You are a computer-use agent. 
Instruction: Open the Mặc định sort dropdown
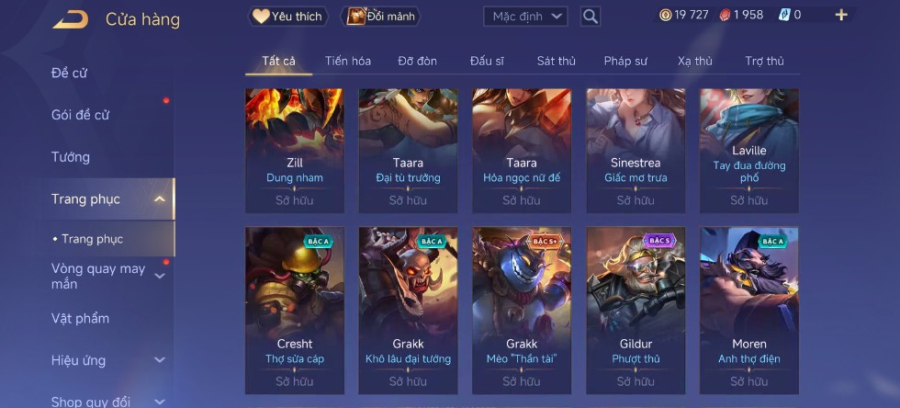525,17
